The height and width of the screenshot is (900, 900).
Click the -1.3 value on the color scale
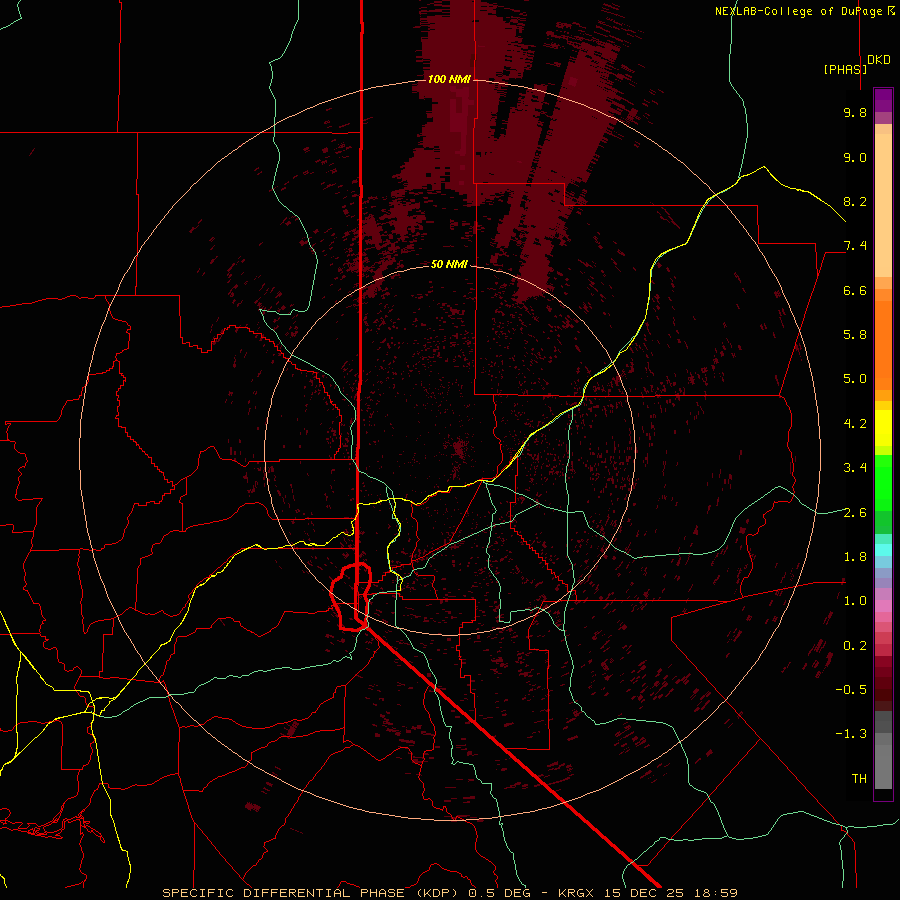click(851, 734)
